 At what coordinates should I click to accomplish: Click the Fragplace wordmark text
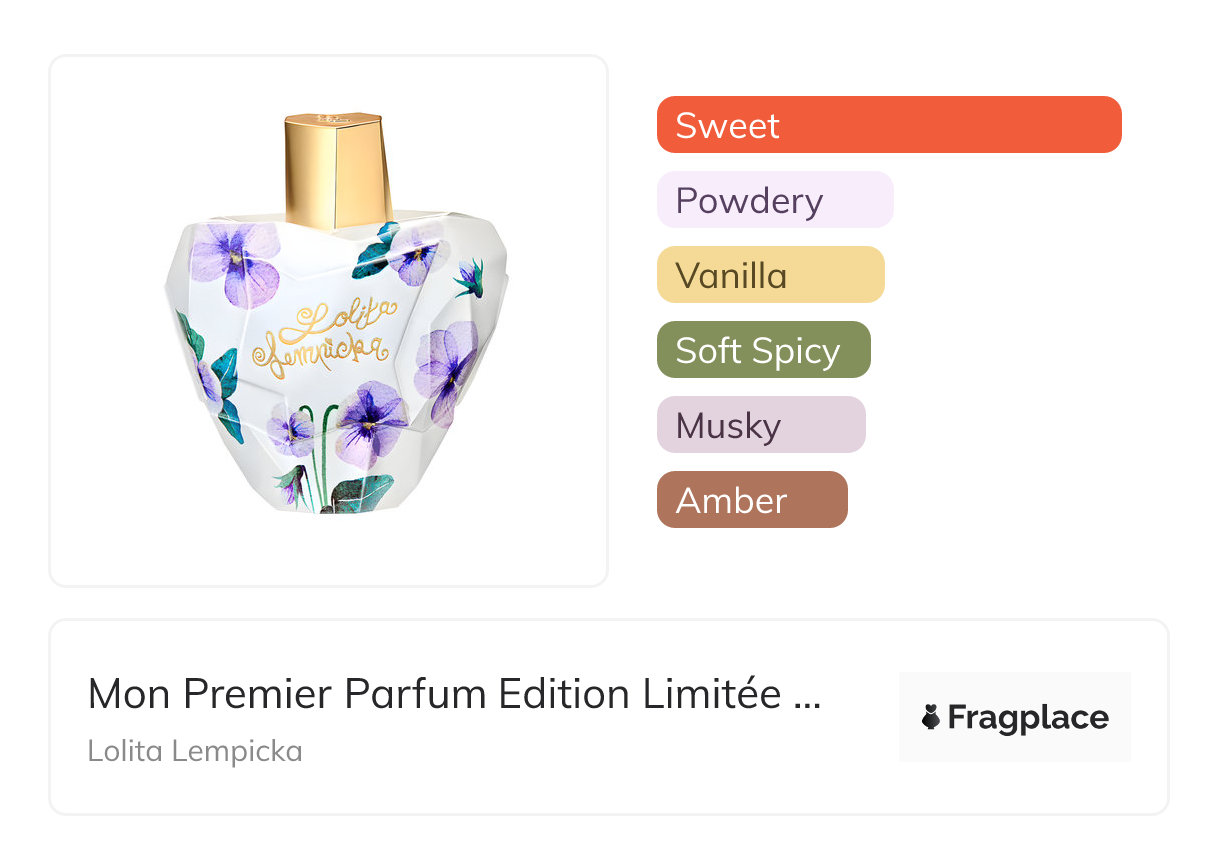[1027, 717]
